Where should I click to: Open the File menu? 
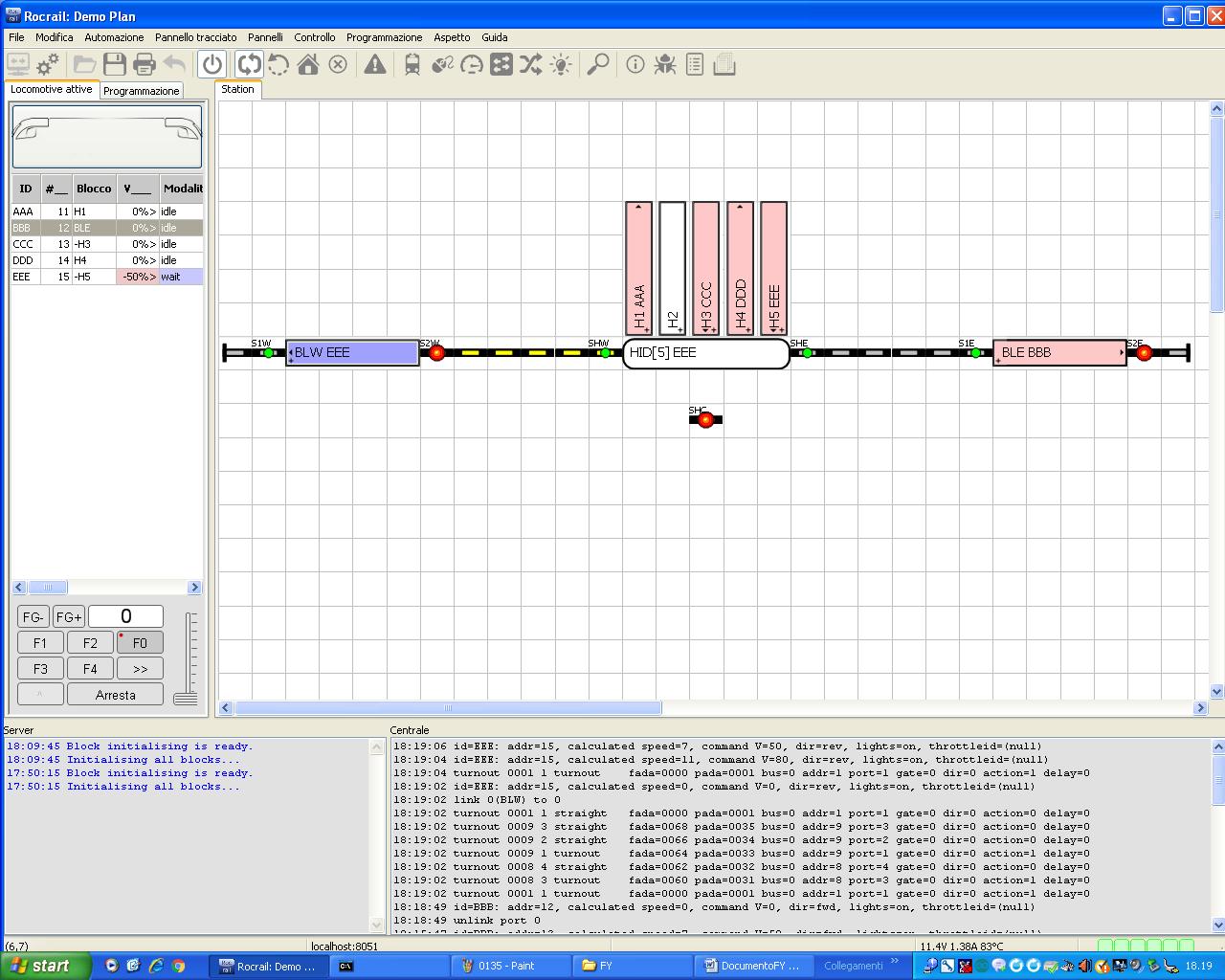16,37
